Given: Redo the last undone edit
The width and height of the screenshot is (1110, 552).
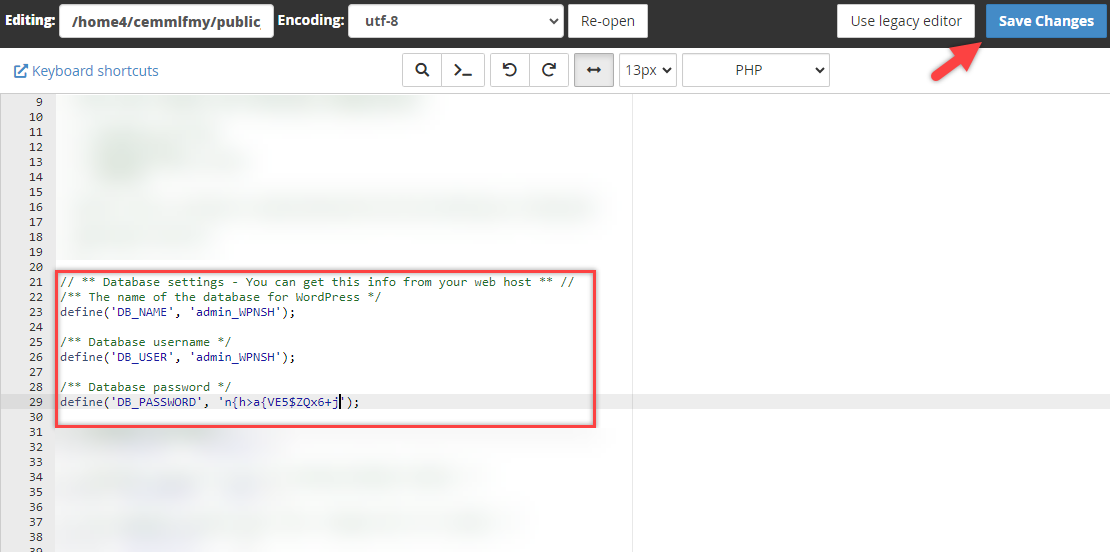Looking at the screenshot, I should point(549,70).
